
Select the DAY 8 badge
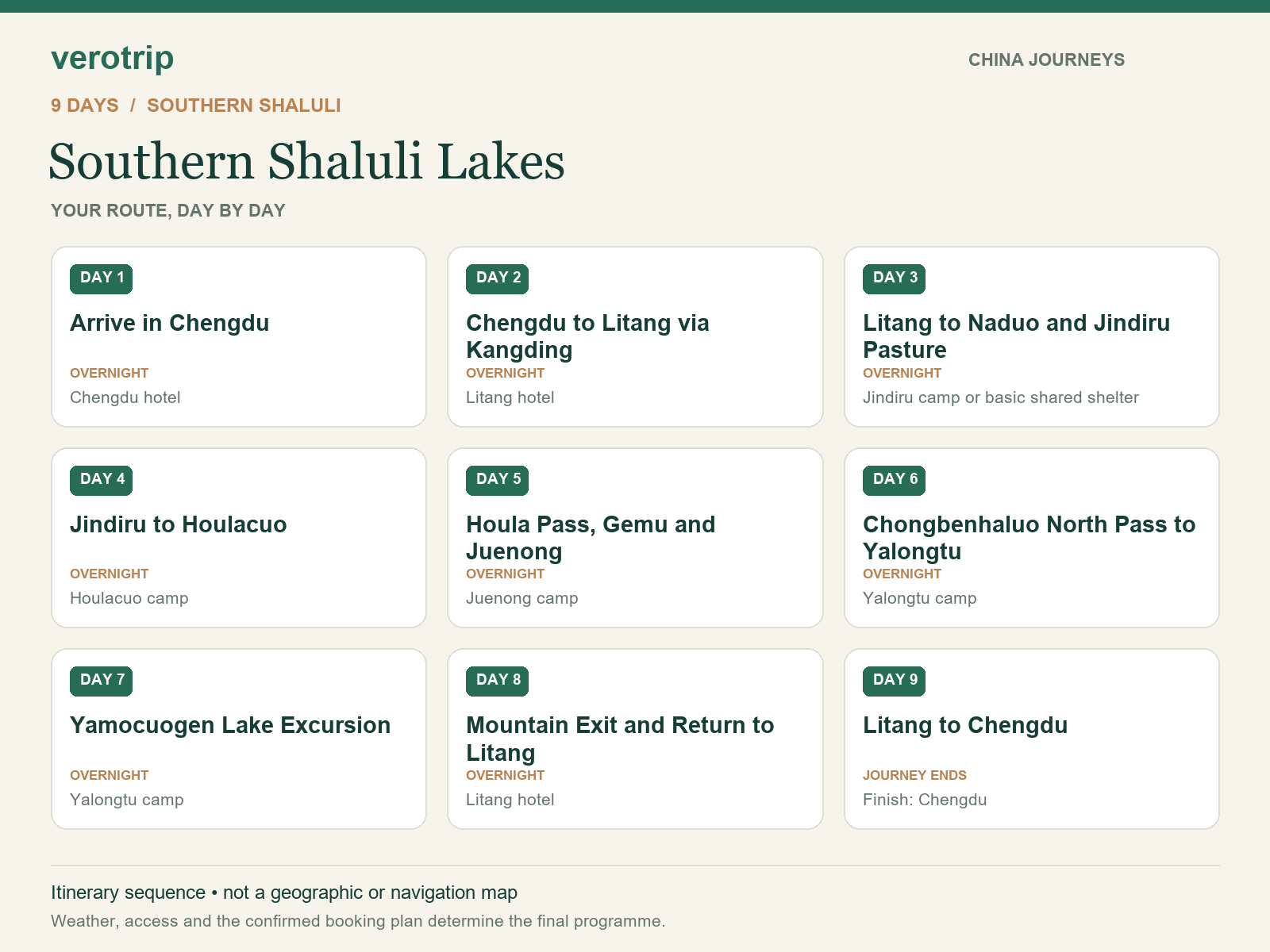(x=498, y=681)
